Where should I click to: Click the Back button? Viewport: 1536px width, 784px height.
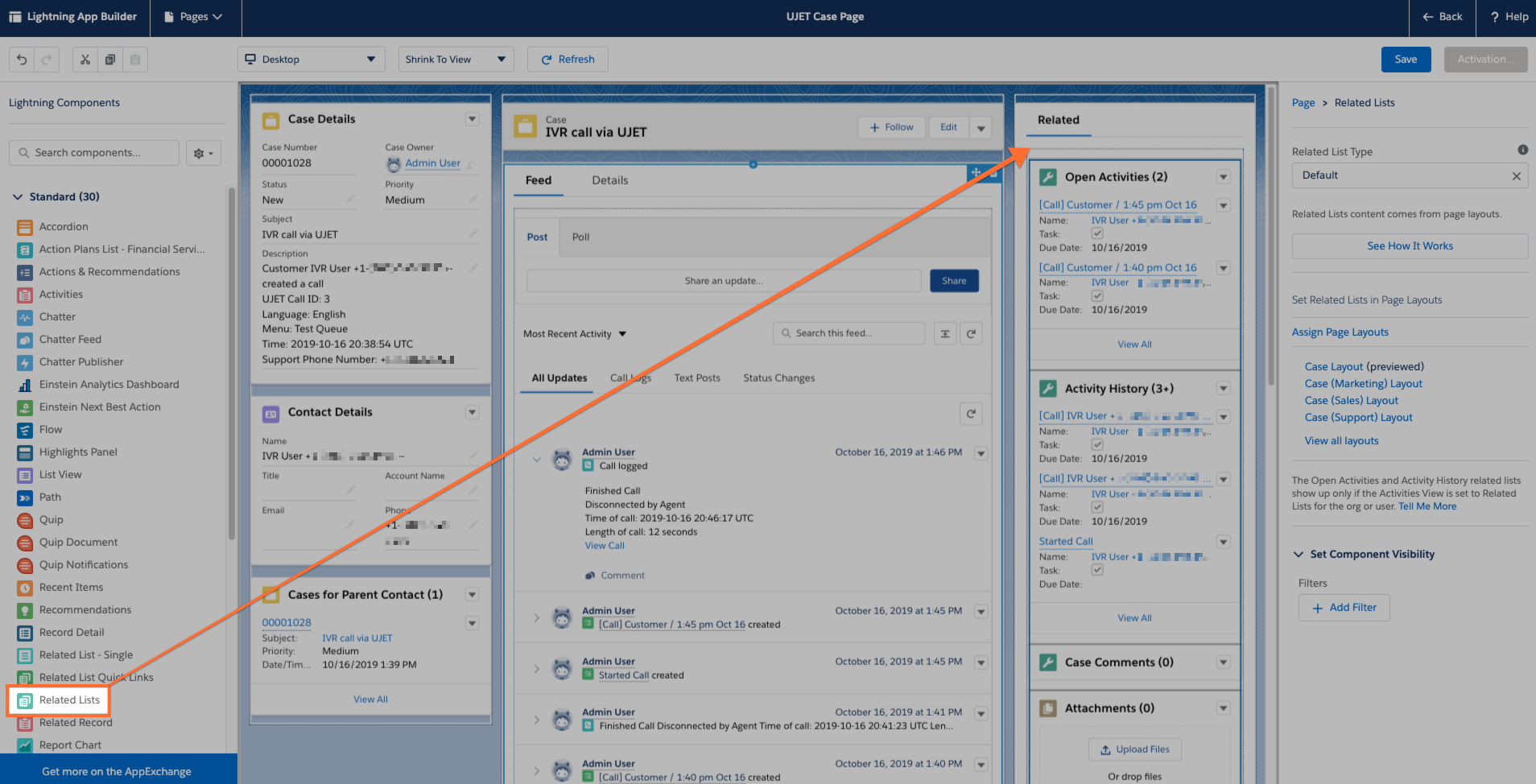[x=1443, y=17]
